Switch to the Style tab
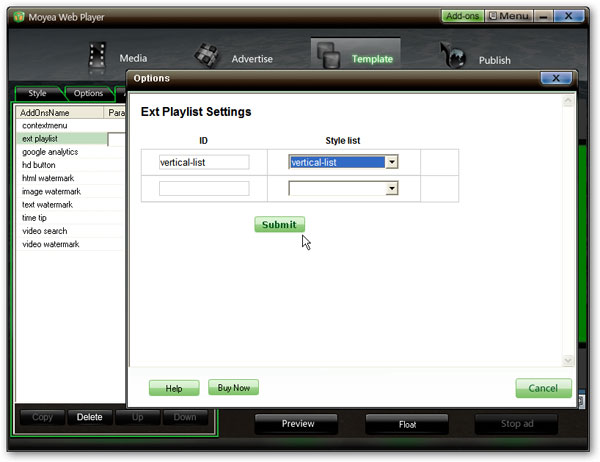This screenshot has height=462, width=600. point(38,93)
